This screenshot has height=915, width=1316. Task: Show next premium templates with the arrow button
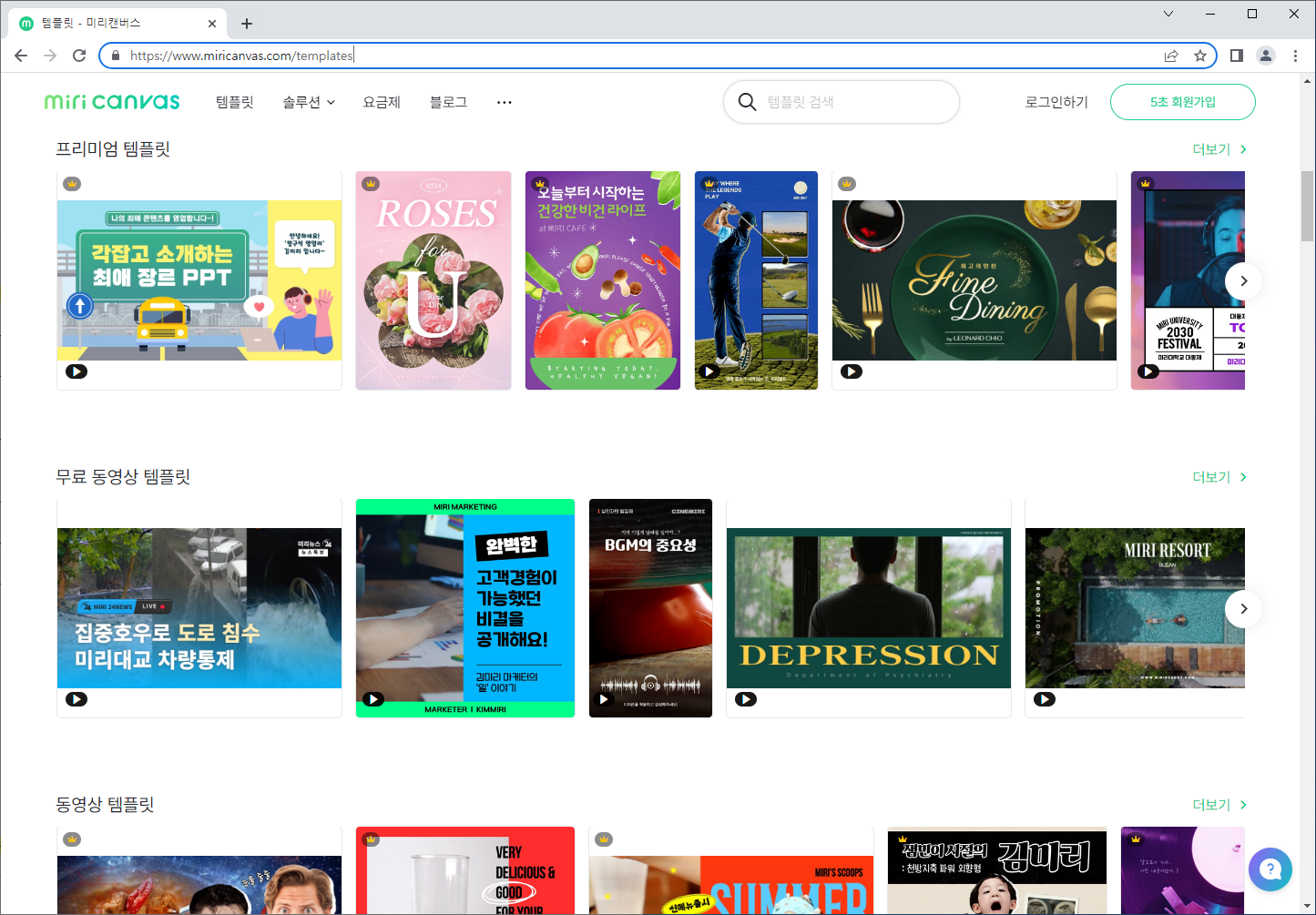(x=1243, y=280)
